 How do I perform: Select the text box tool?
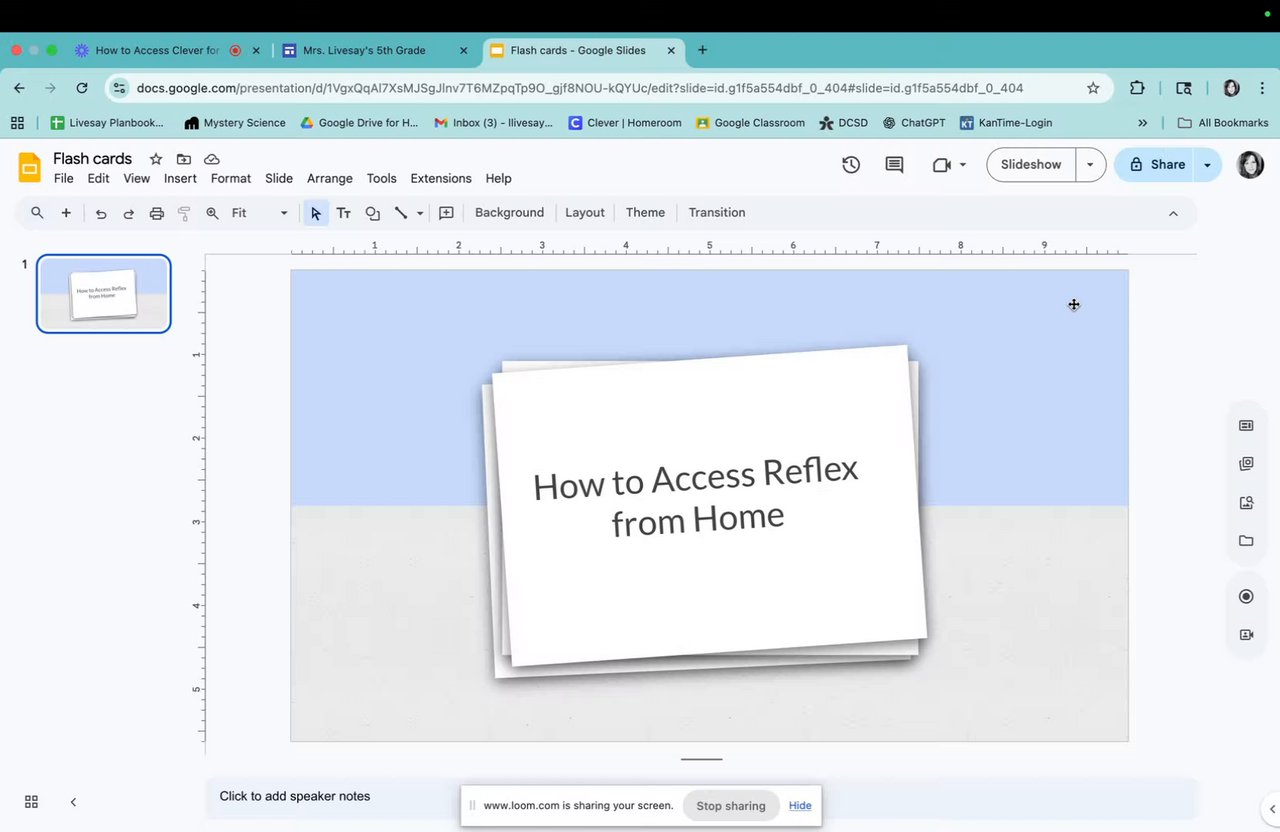point(344,213)
